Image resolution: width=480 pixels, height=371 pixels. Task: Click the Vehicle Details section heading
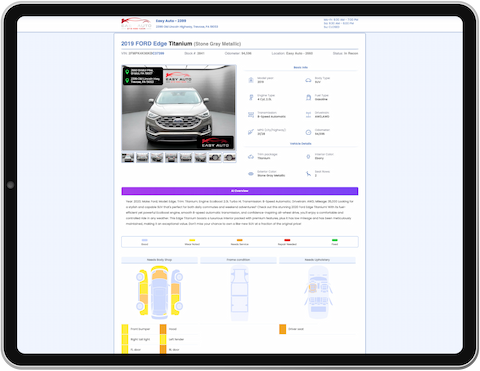point(301,144)
